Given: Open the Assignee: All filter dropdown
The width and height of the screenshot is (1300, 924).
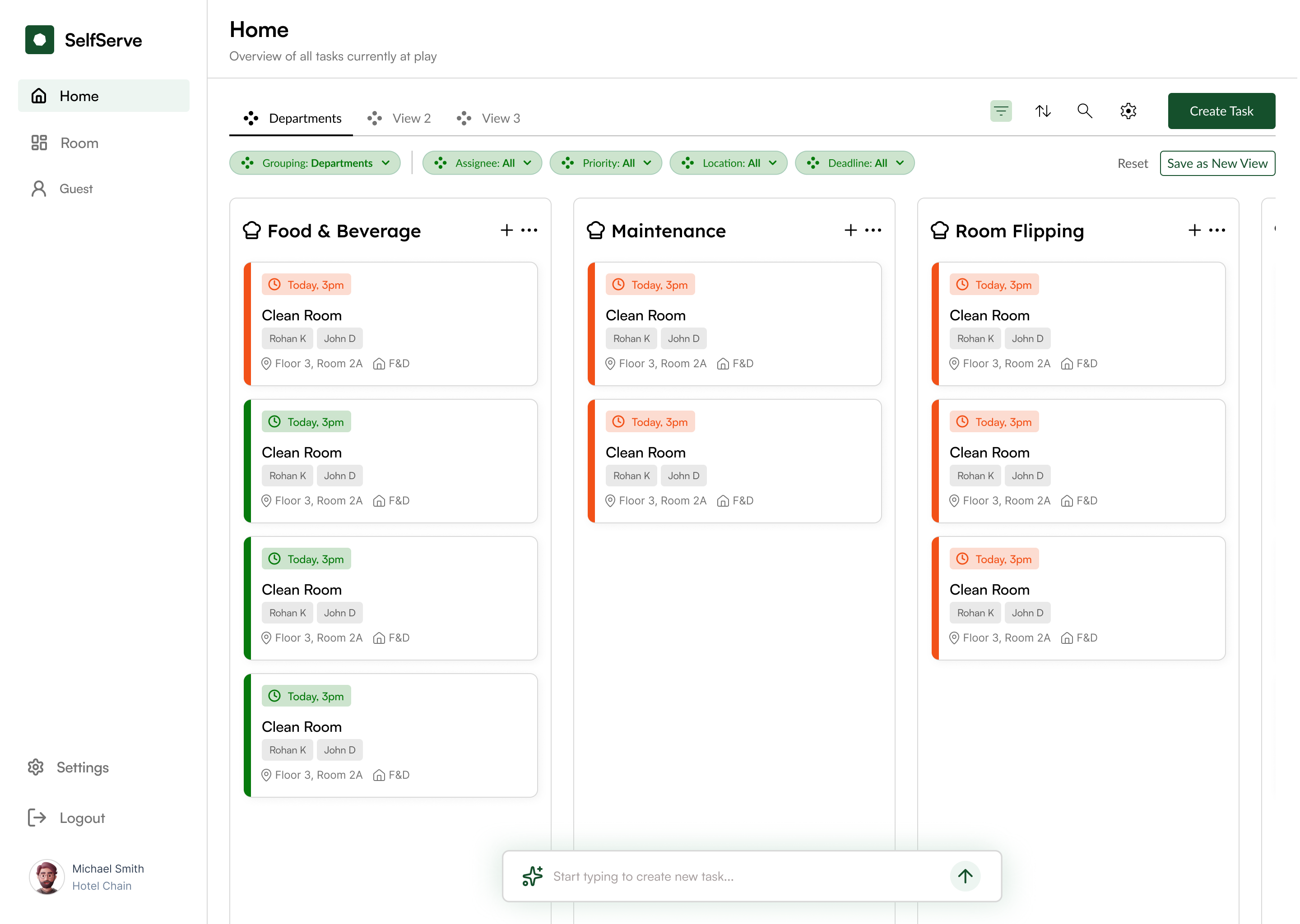Looking at the screenshot, I should point(482,163).
